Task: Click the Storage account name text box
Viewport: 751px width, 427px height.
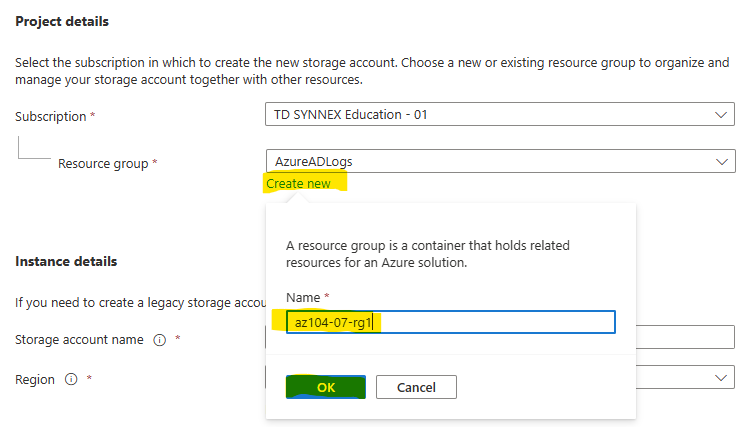Action: click(685, 337)
